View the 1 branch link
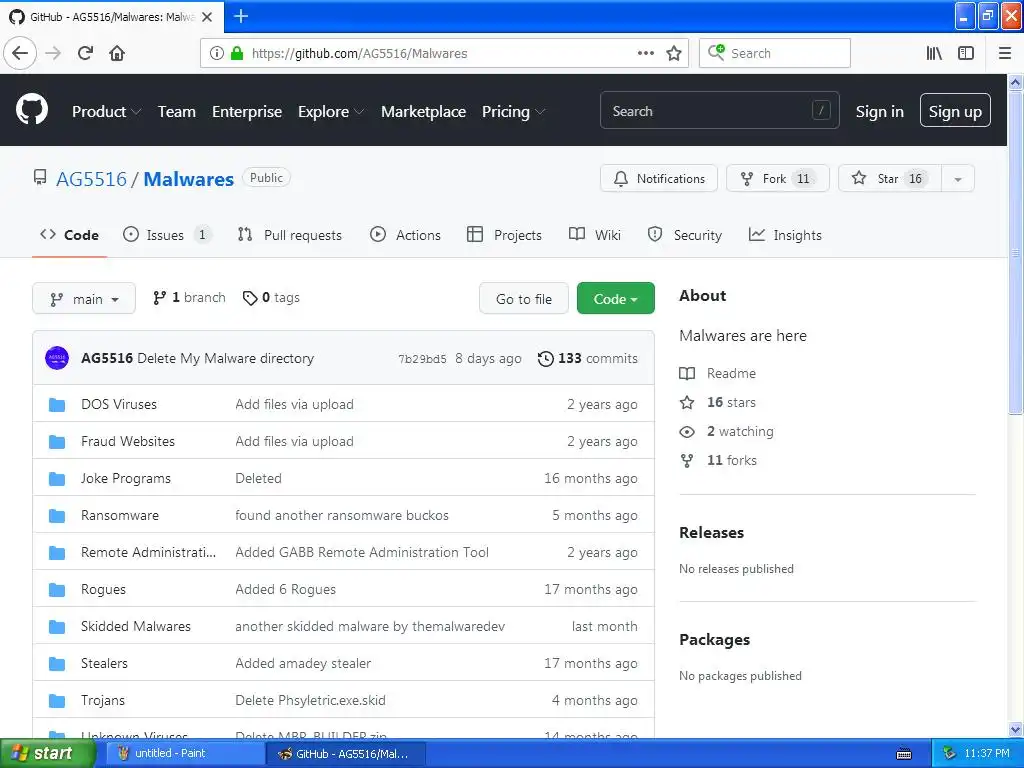The width and height of the screenshot is (1024, 768). pos(189,298)
